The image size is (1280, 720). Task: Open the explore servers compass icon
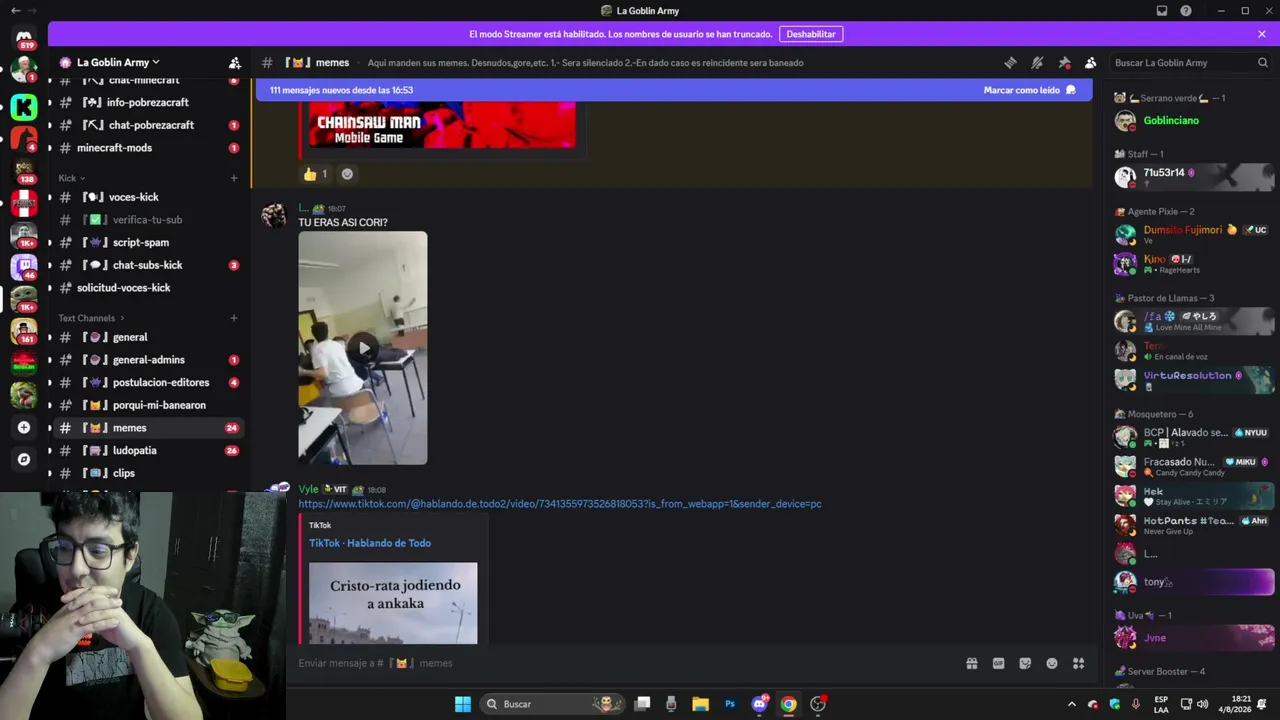24,459
